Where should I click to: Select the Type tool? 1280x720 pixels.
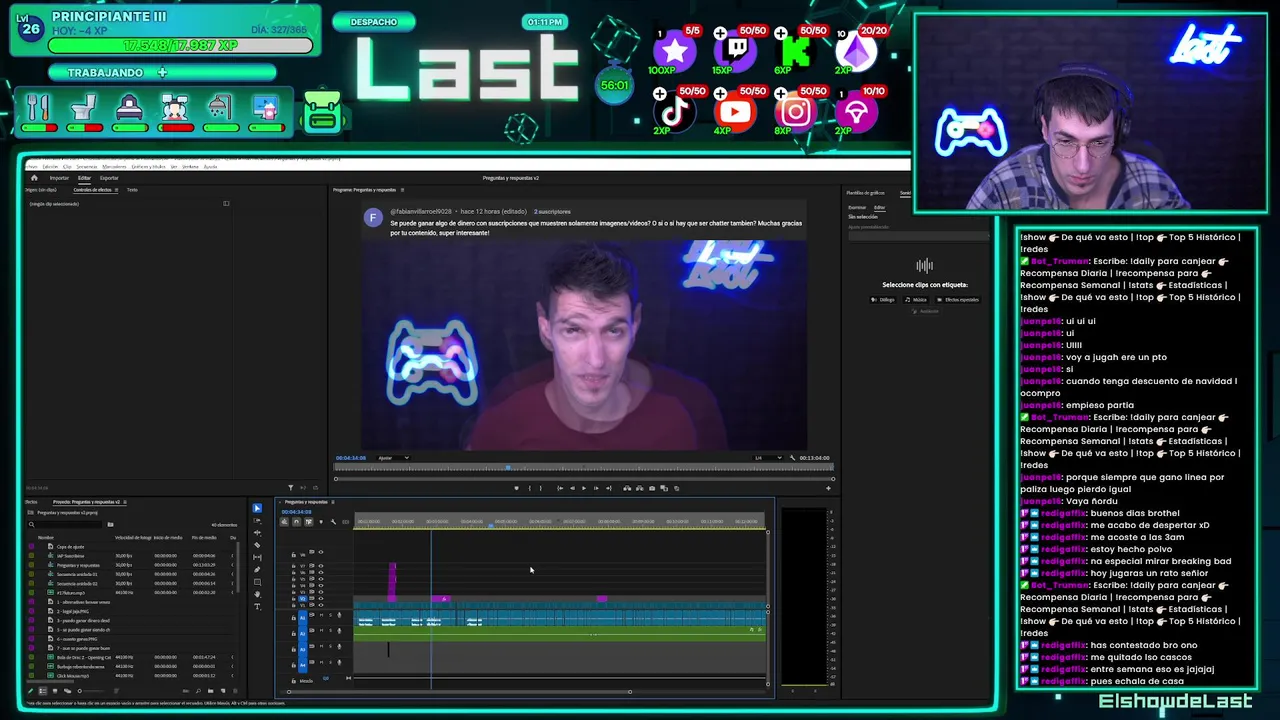[x=257, y=607]
